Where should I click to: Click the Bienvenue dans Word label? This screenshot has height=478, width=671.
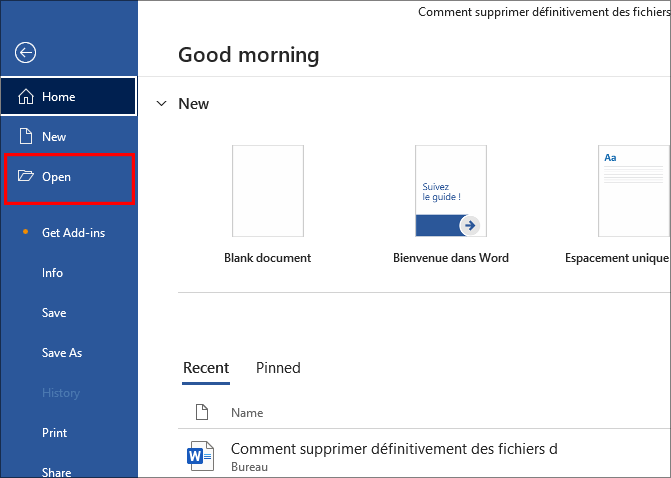(x=451, y=258)
